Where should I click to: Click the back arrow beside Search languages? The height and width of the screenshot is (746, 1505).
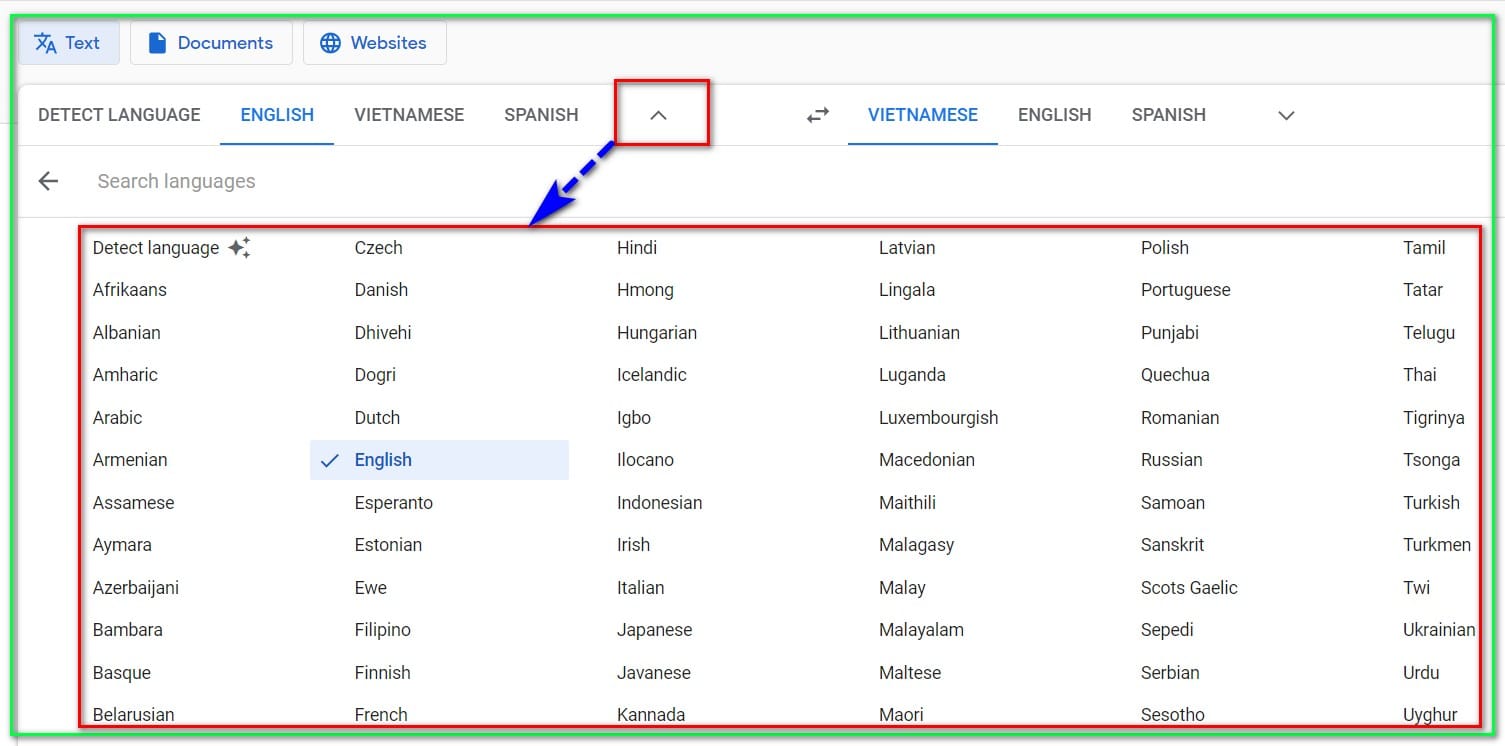click(x=48, y=181)
